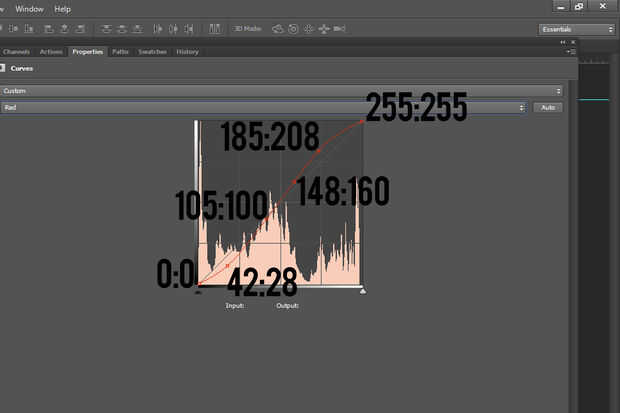
Task: Open the Window menu
Action: pyautogui.click(x=29, y=9)
